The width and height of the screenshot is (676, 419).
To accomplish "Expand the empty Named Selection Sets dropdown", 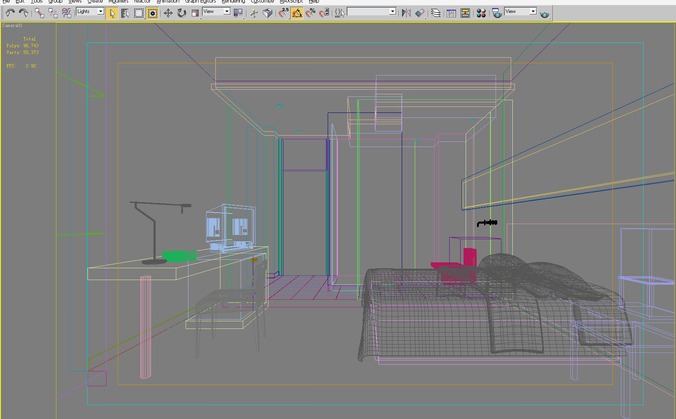I will pos(372,12).
